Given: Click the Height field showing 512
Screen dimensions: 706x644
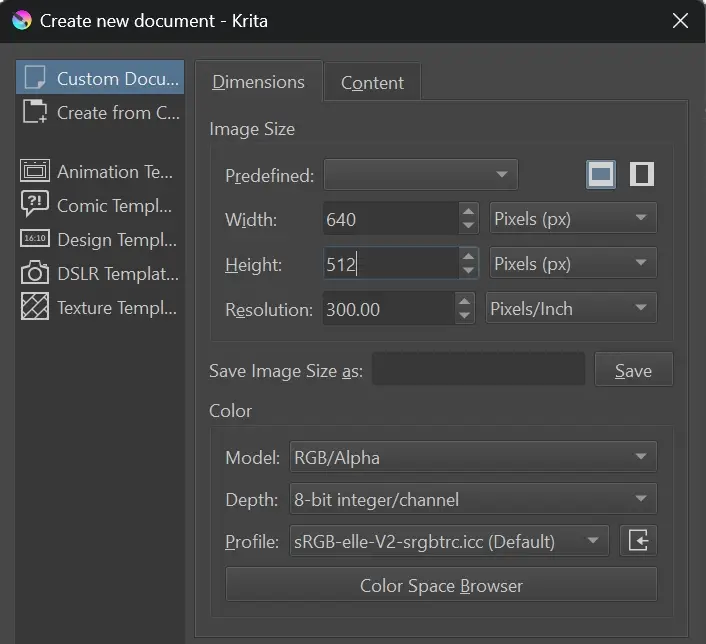Looking at the screenshot, I should [391, 263].
